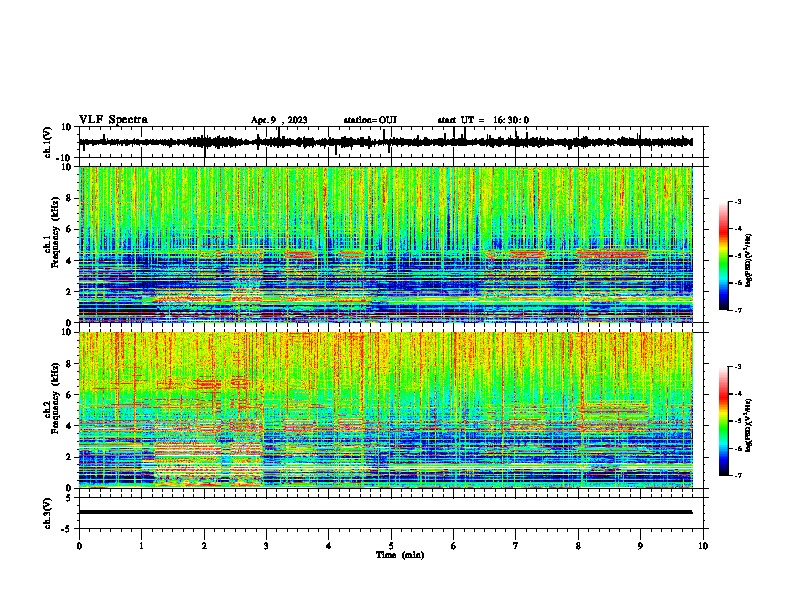Click the "-3" tick on ch.1 color bar
This screenshot has height=612, width=792.
(x=738, y=201)
